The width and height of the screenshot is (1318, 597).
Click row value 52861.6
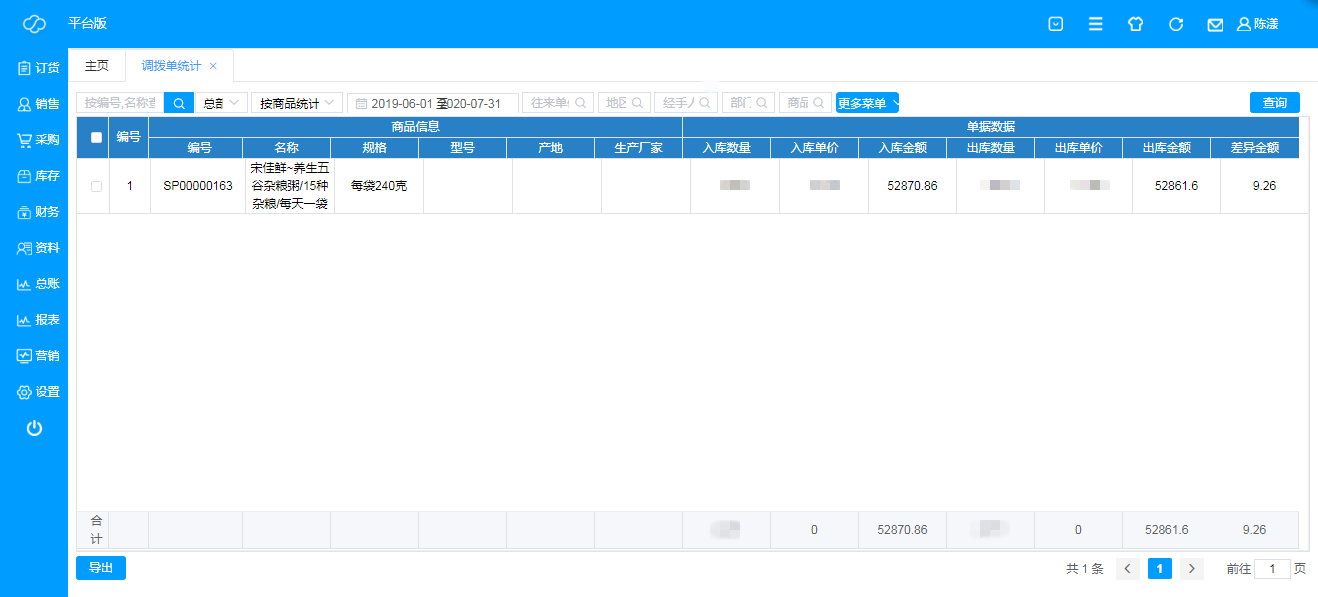click(1177, 186)
